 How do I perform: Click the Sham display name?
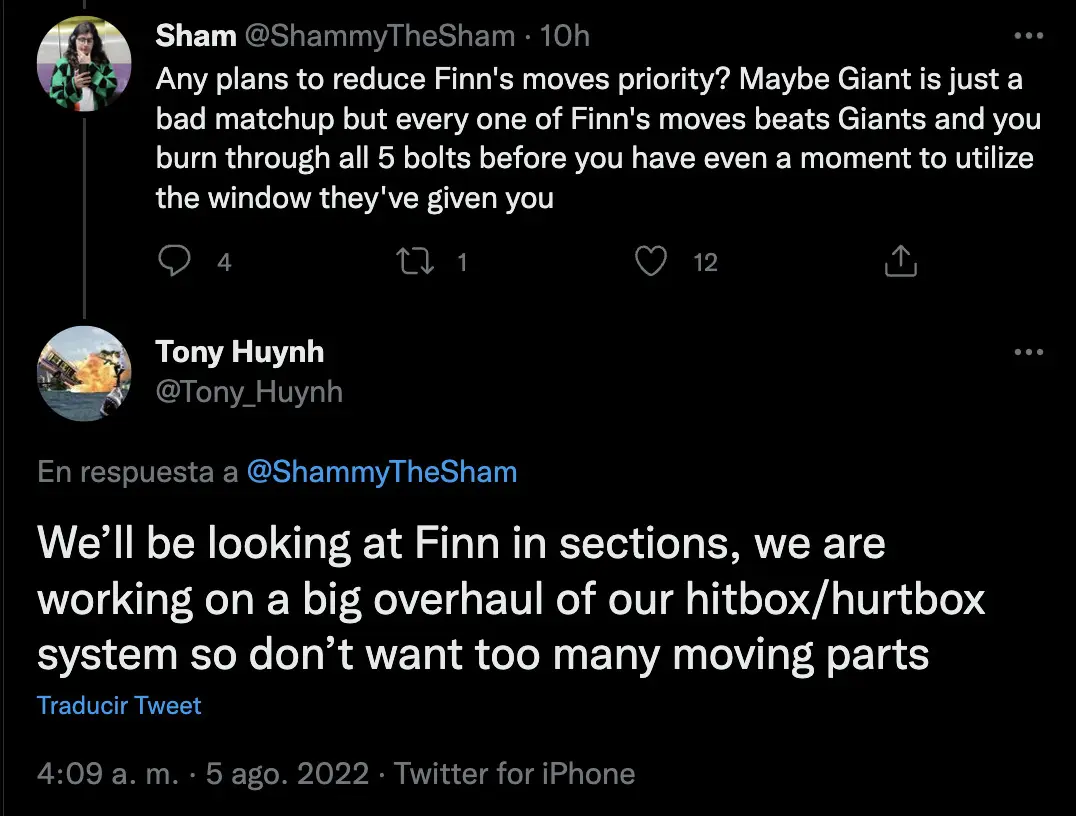point(196,36)
